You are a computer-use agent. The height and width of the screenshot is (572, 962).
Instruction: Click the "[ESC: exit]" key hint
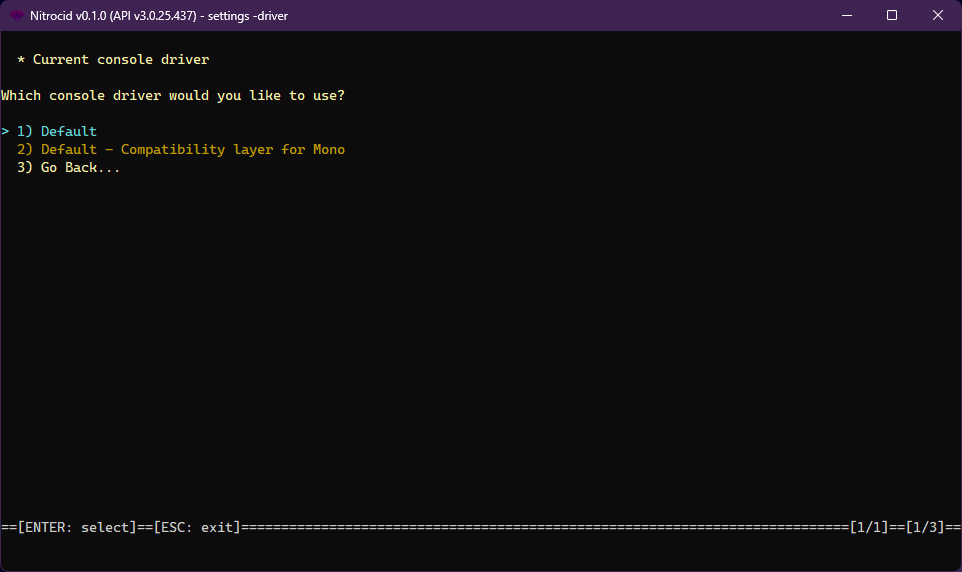[197, 527]
